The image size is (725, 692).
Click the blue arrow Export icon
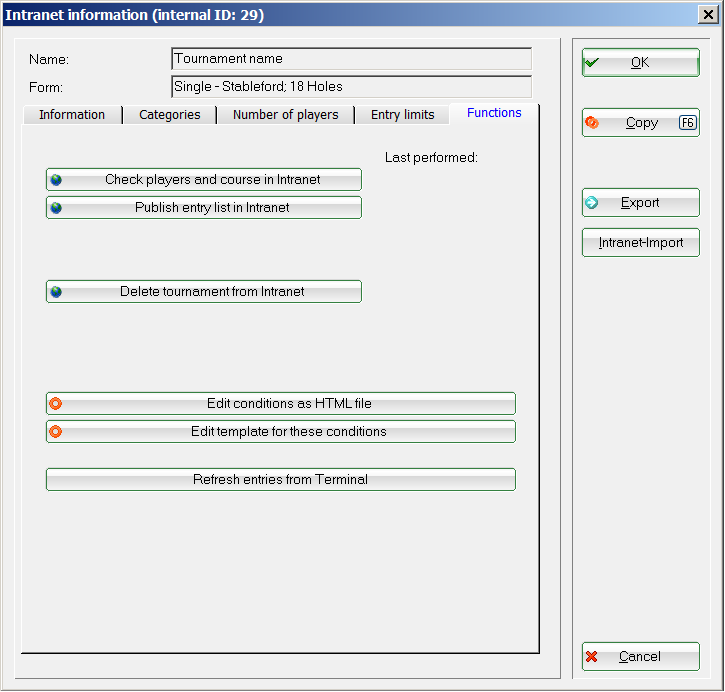592,203
